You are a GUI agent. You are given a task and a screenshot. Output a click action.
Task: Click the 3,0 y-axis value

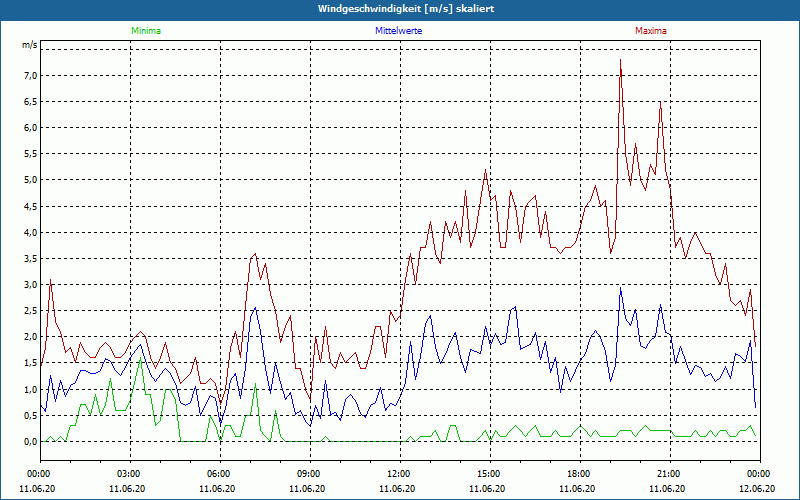point(31,285)
